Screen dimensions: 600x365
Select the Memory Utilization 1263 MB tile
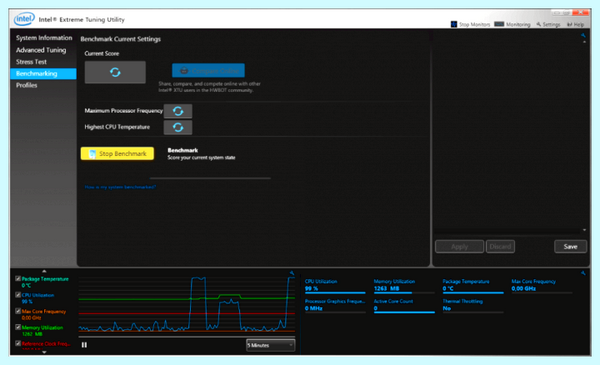[404, 286]
